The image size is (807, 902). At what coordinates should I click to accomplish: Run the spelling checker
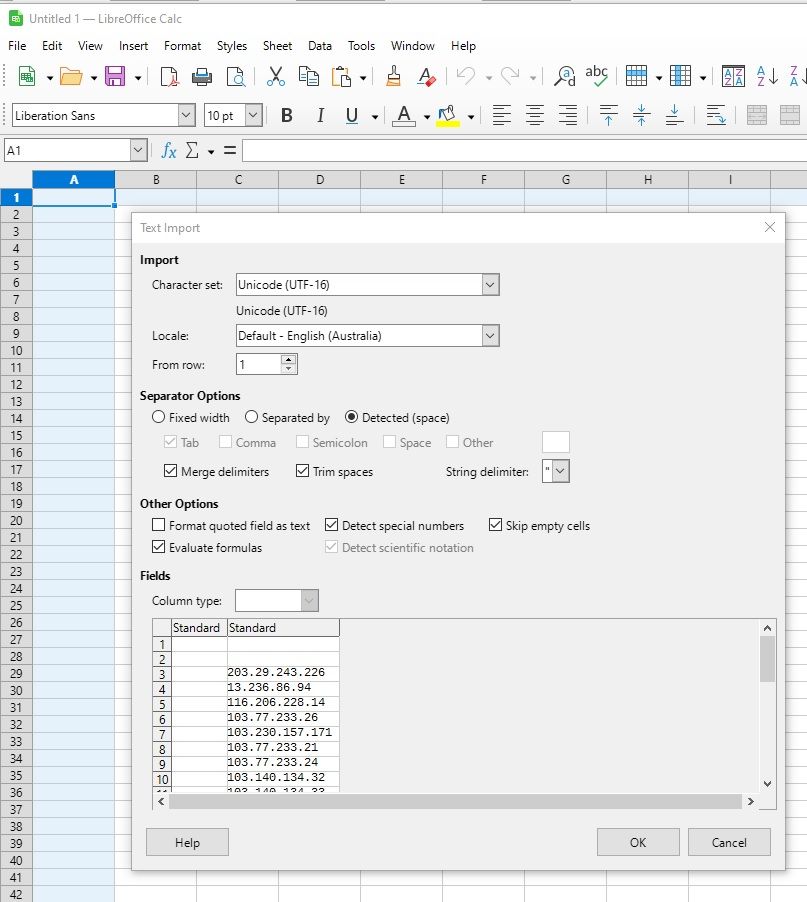pos(597,77)
